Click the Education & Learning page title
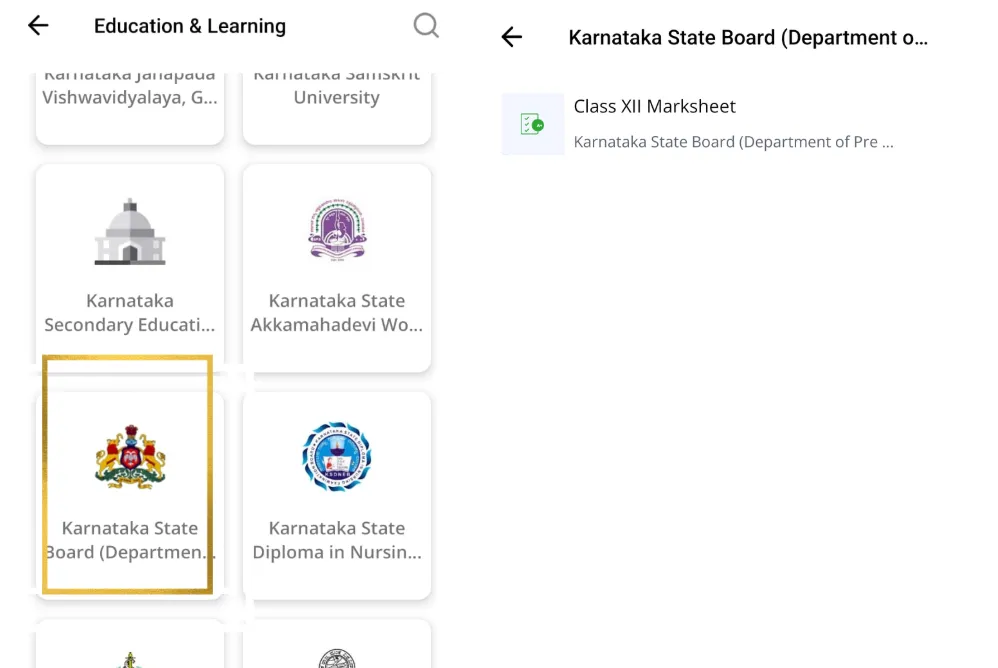This screenshot has height=668, width=998. [x=190, y=27]
